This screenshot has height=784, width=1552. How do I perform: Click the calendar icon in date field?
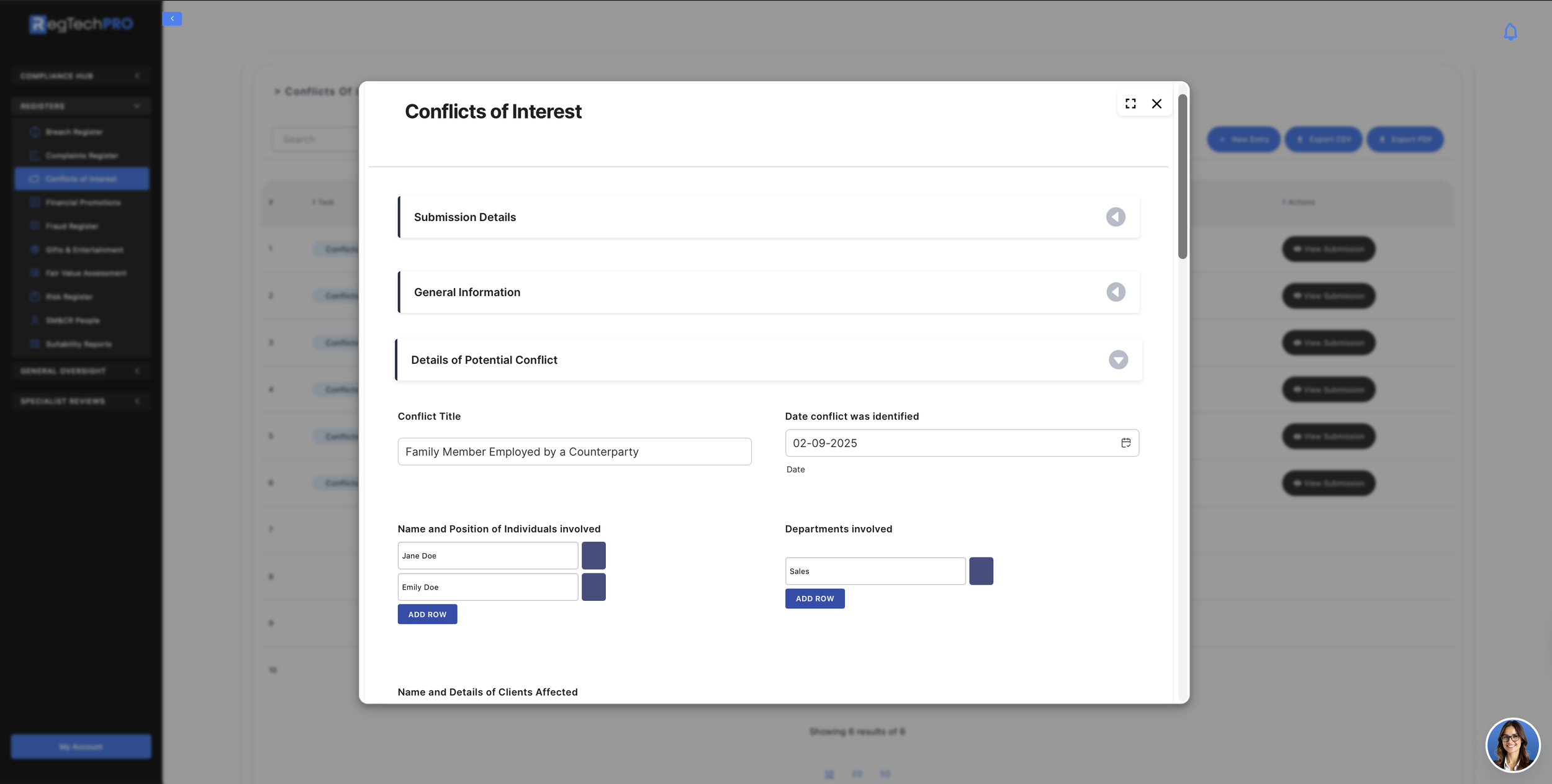[1126, 443]
